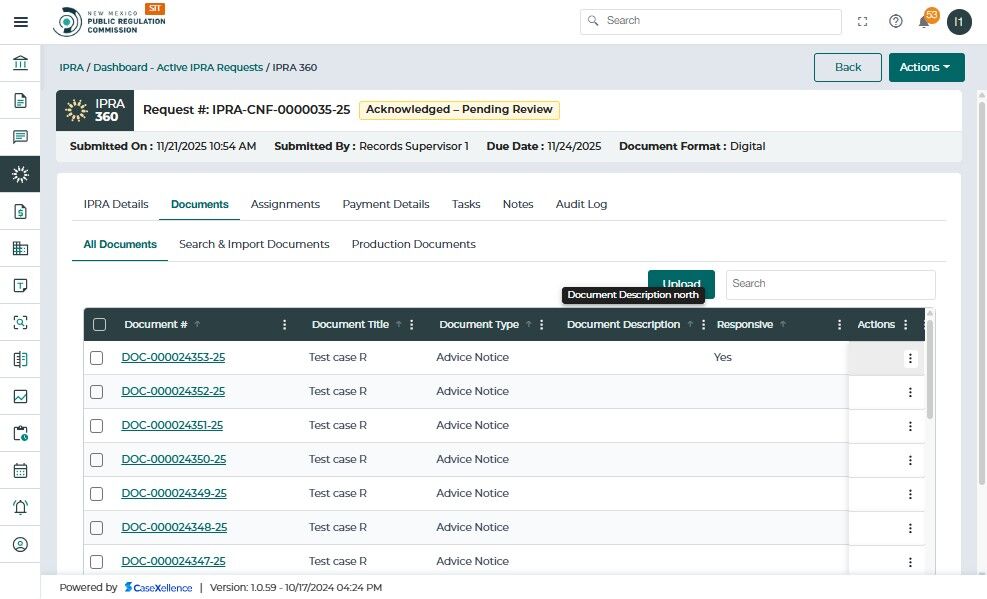The height and width of the screenshot is (599, 987).
Task: Click the documents table vertical scrollbar
Action: (x=930, y=370)
